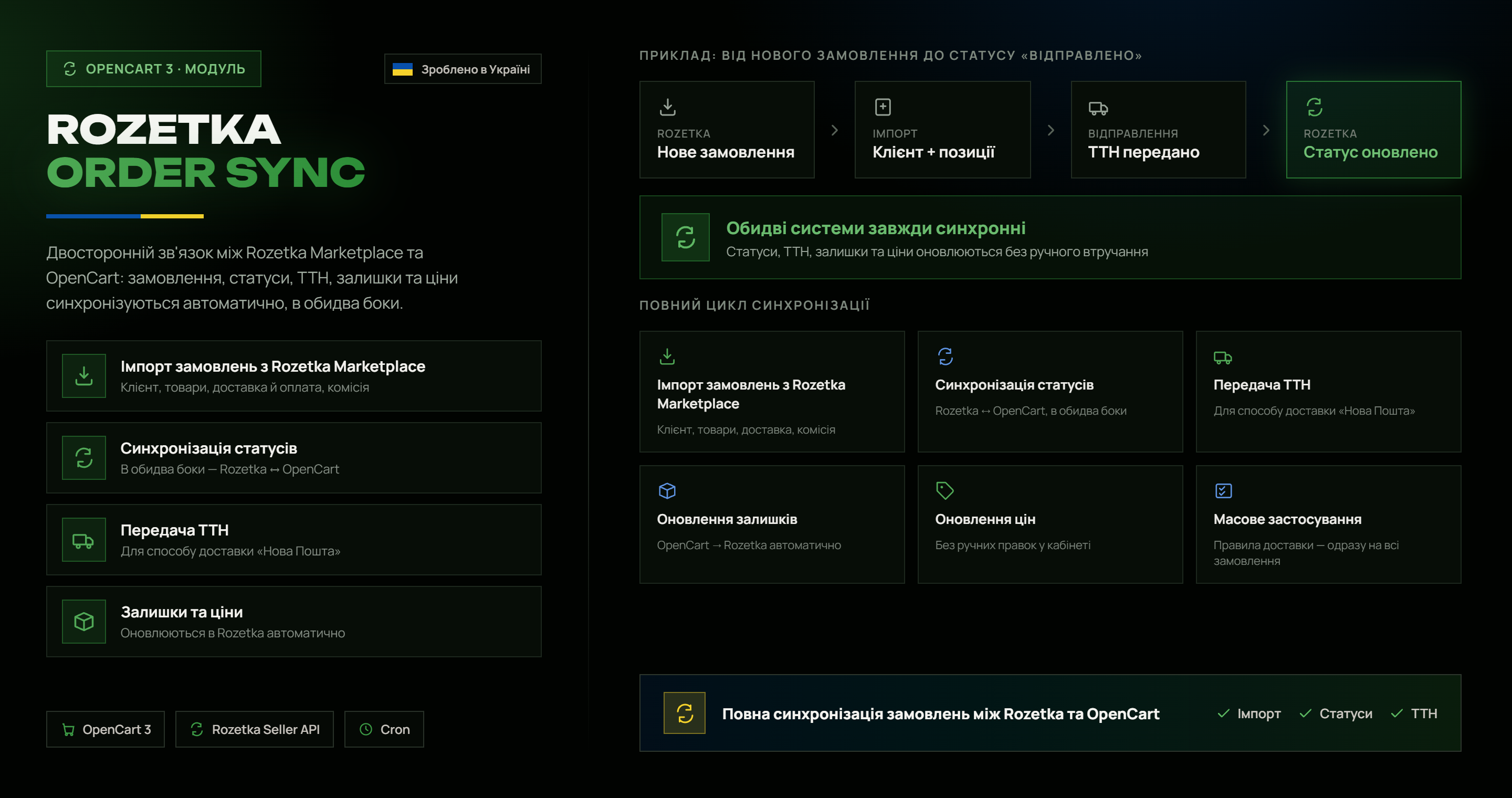Click the Оновлення цін card title

point(985,519)
